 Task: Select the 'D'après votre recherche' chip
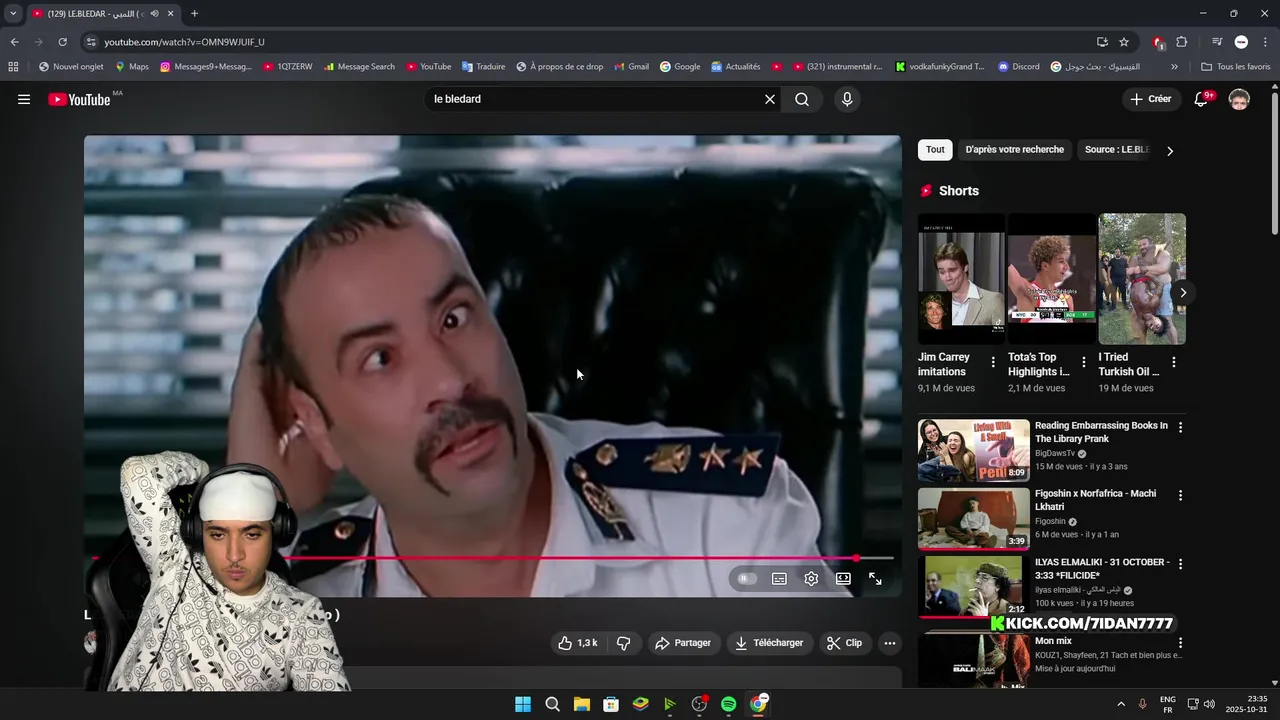[x=1014, y=150]
